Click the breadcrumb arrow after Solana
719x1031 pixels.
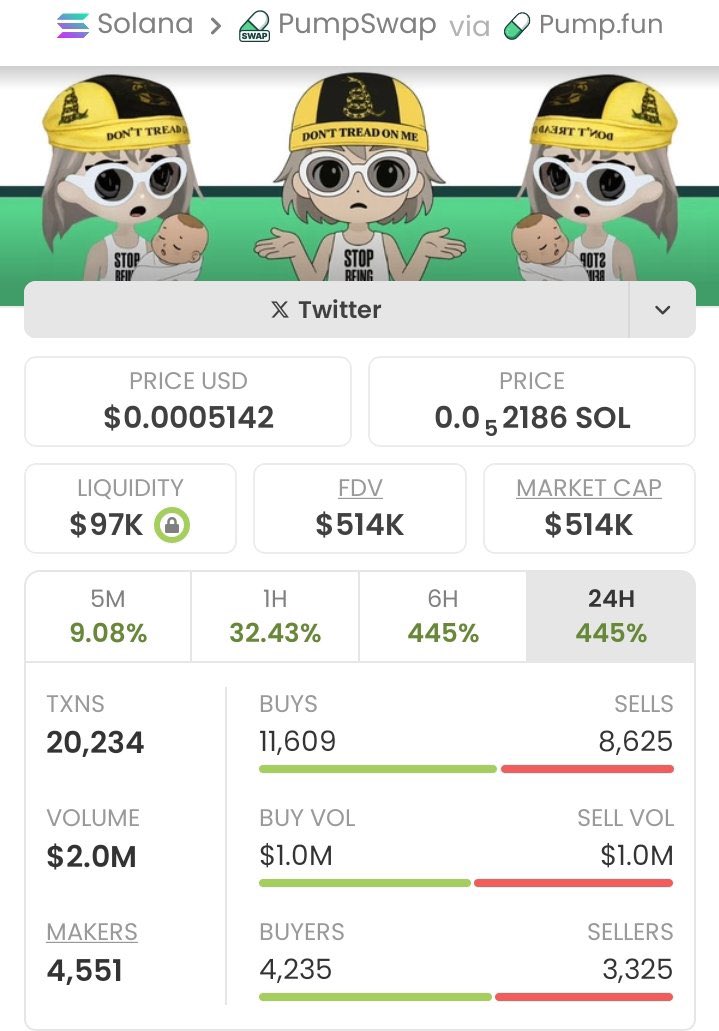(215, 26)
